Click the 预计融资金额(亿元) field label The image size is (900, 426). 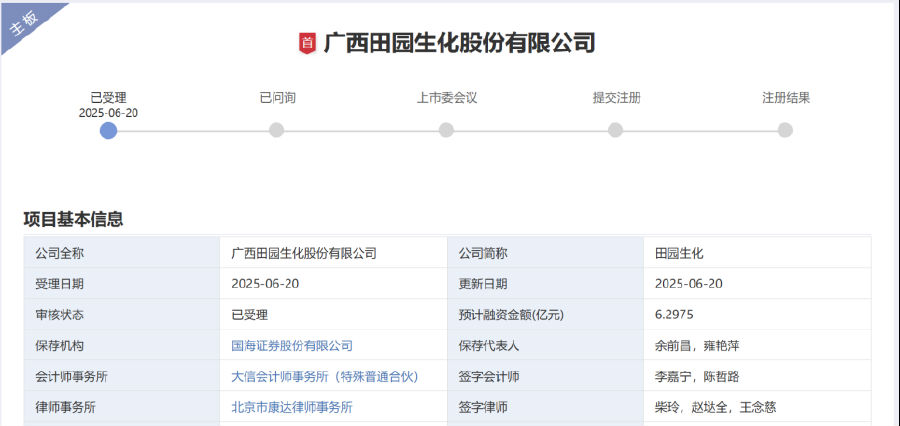click(x=511, y=315)
